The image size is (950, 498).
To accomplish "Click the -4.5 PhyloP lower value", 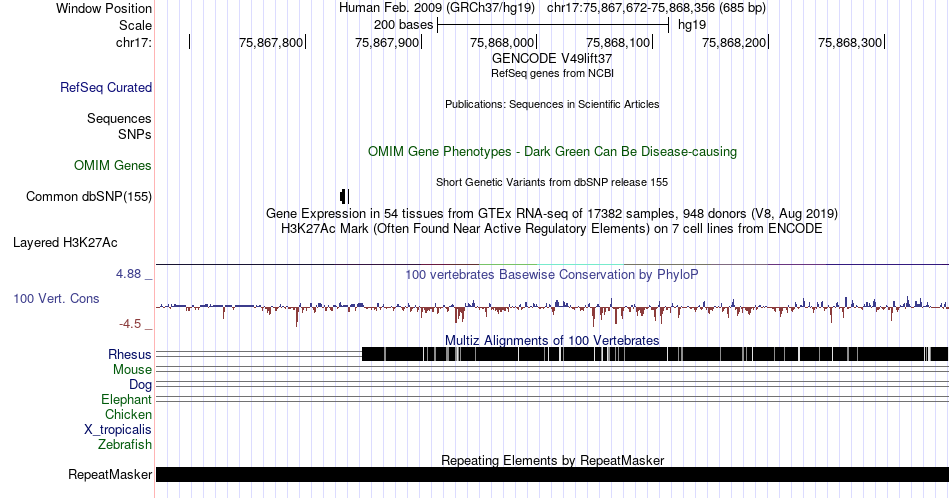I will [x=130, y=324].
